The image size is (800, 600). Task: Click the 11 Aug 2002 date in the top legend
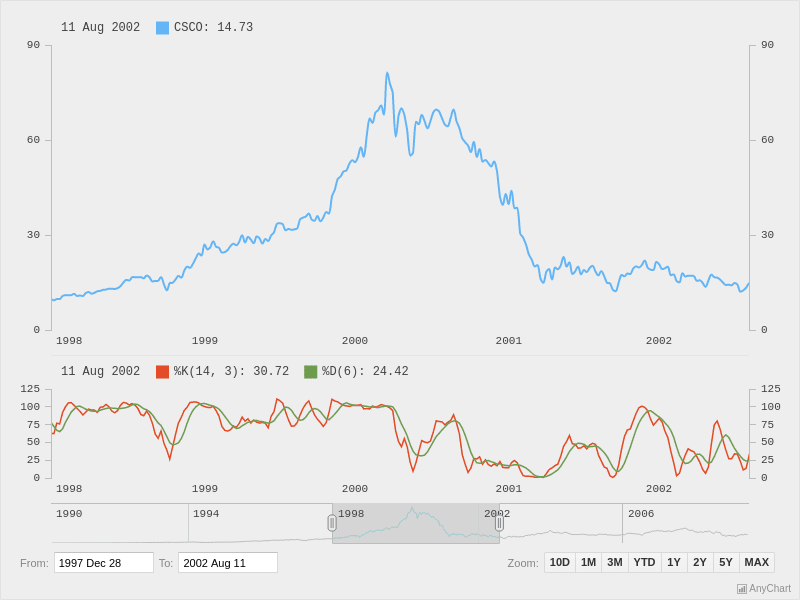pyautogui.click(x=101, y=27)
